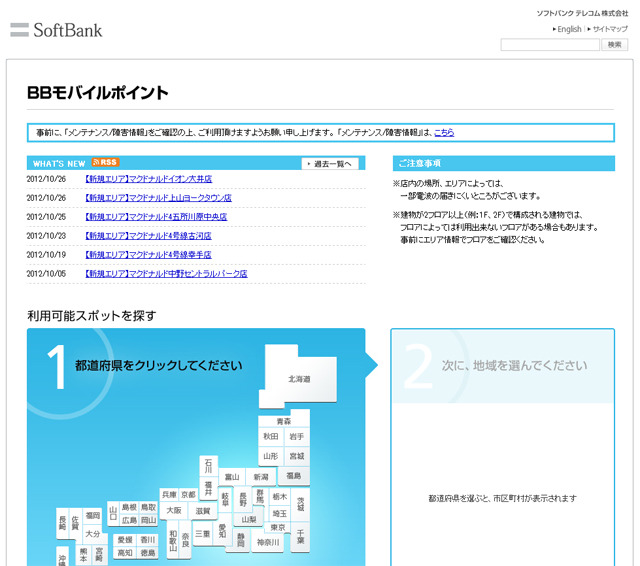This screenshot has height=566, width=640.
Task: Focus the site search input field
Action: pos(550,44)
